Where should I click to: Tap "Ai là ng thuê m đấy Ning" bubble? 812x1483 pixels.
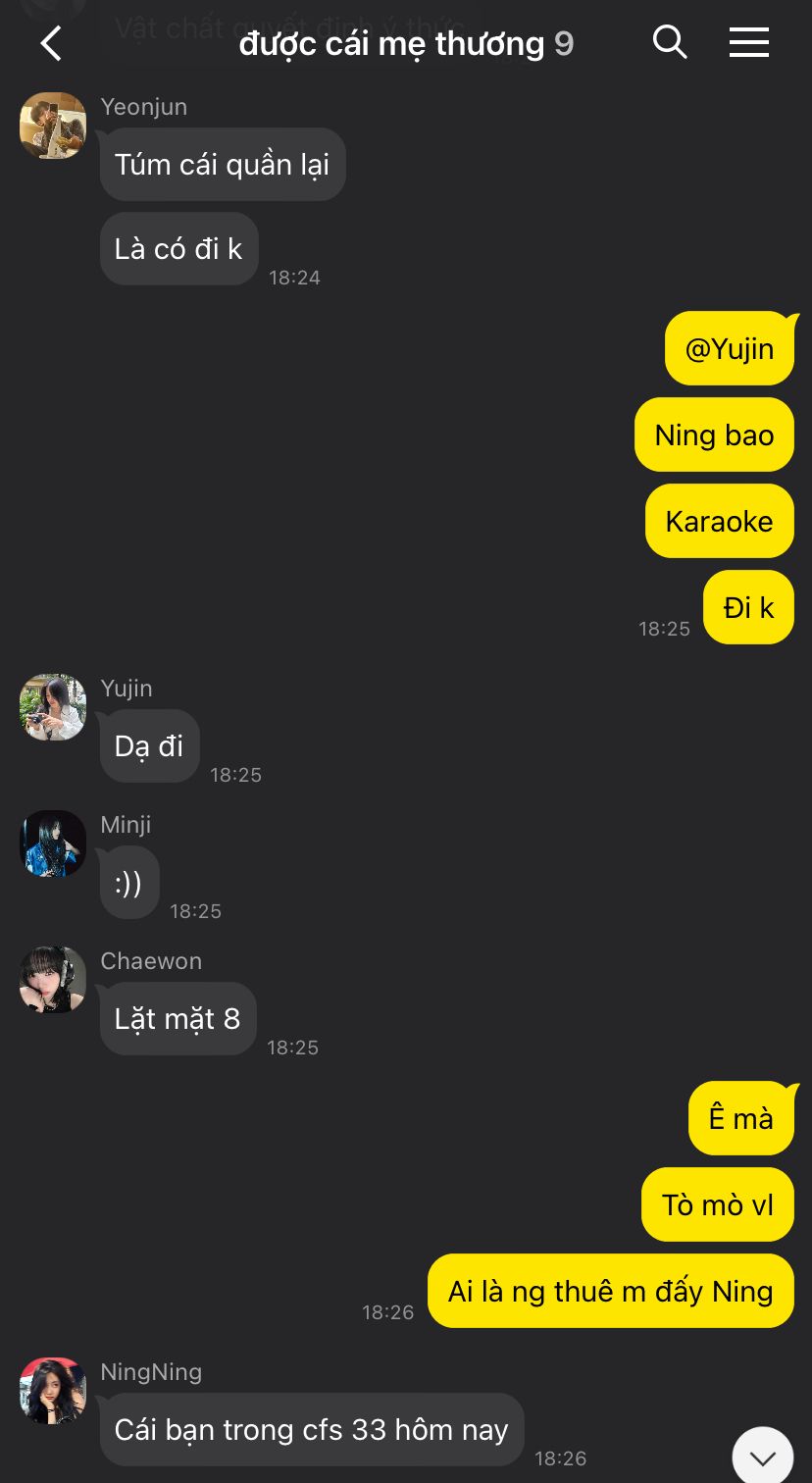point(611,1291)
